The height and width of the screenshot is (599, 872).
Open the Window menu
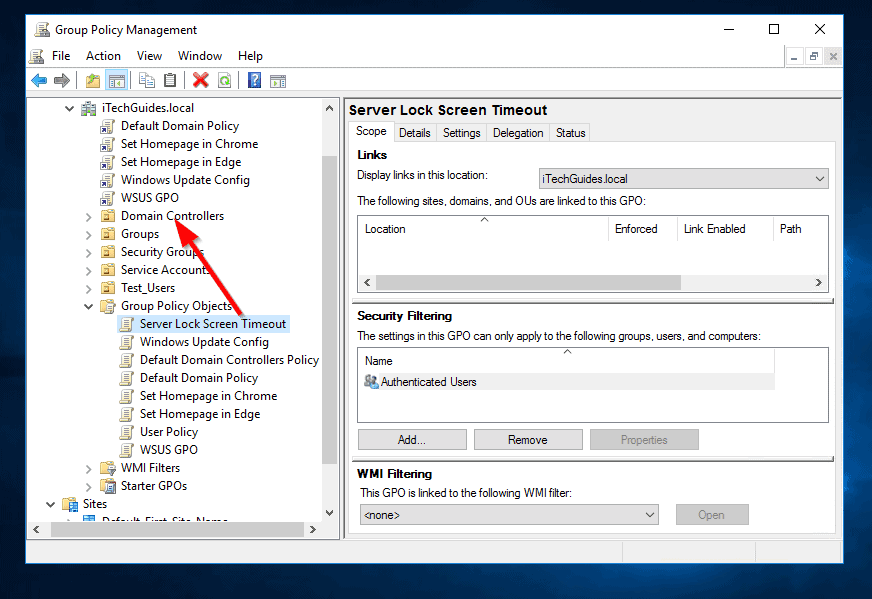point(200,56)
